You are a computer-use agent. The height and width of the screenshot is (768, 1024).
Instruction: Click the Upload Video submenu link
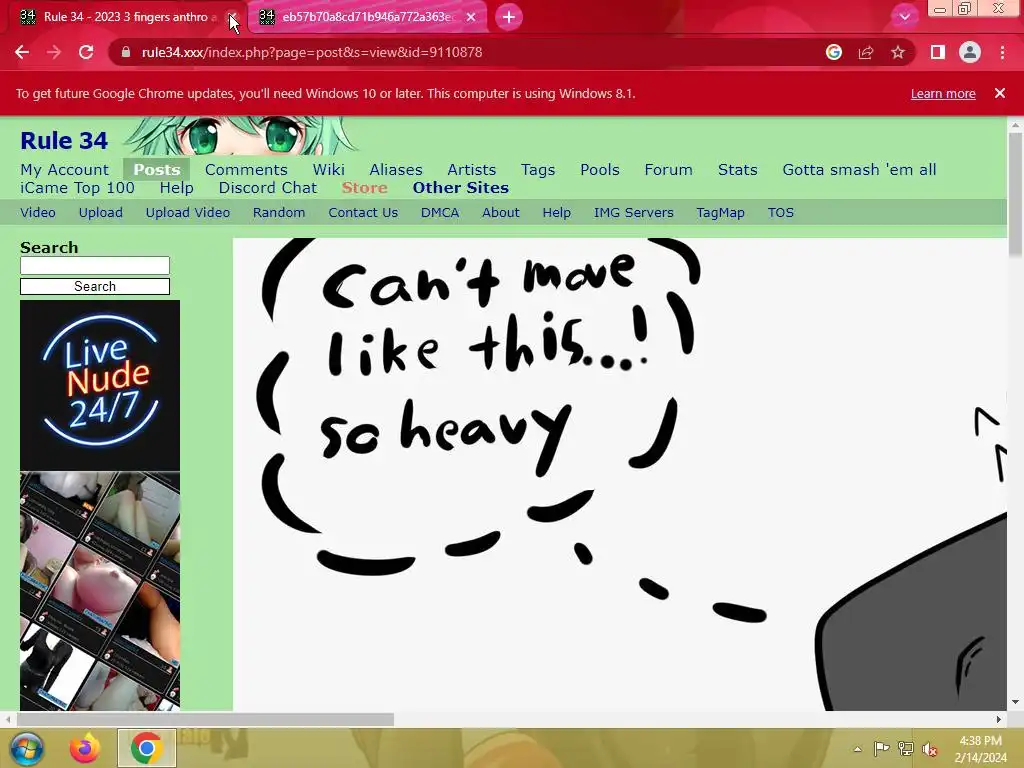point(187,213)
